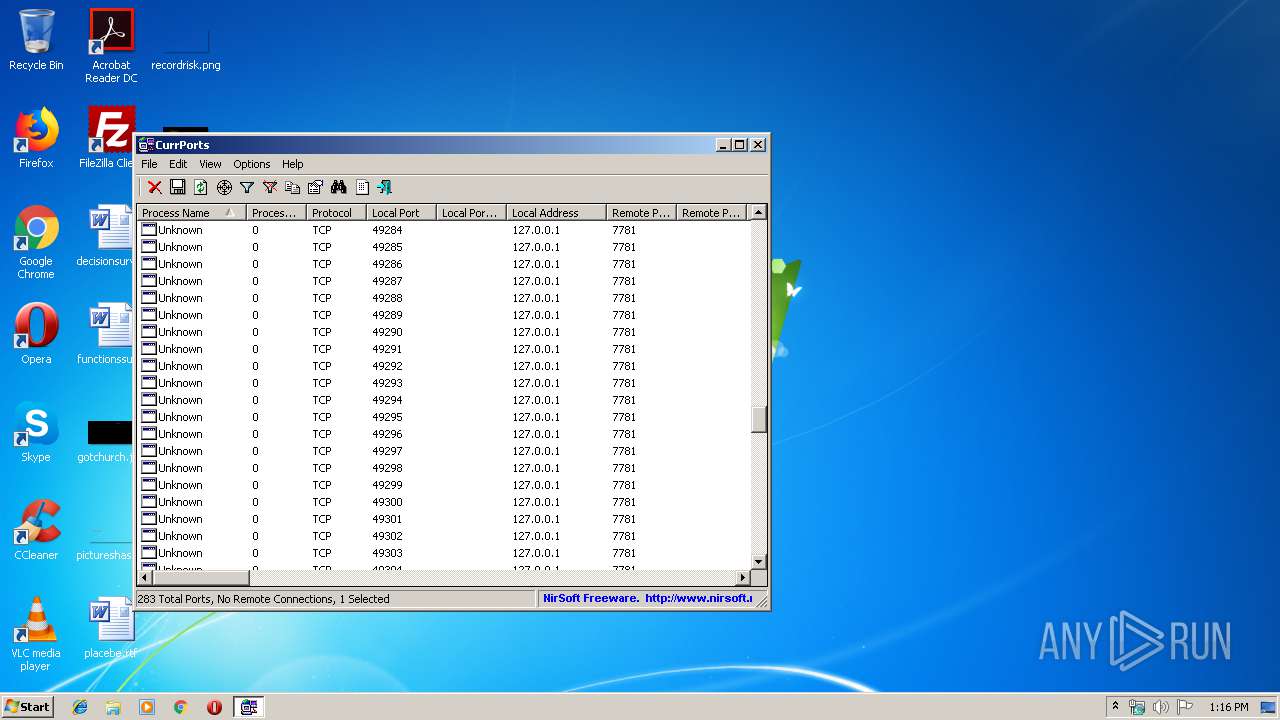This screenshot has height=720, width=1280.
Task: Show hidden system tray icons arrow
Action: click(x=1115, y=707)
